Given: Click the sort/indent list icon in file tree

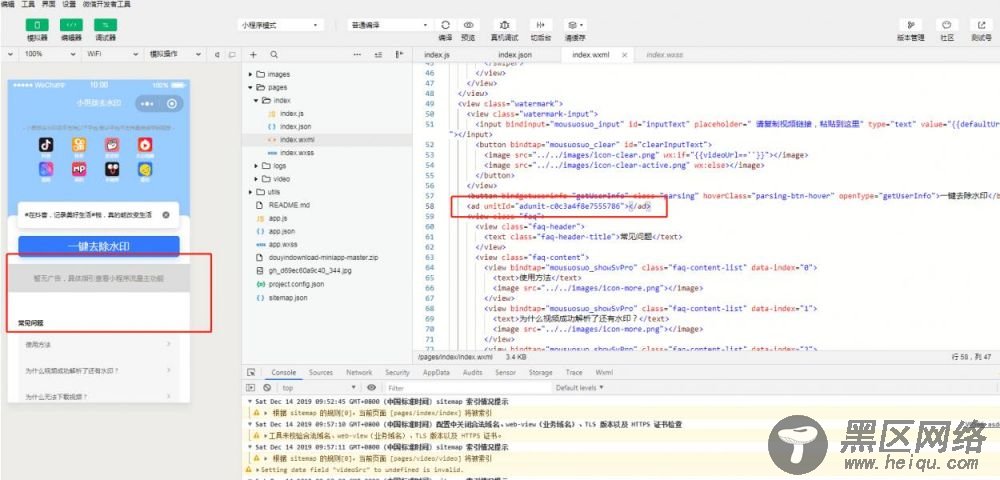Looking at the screenshot, I should (379, 55).
